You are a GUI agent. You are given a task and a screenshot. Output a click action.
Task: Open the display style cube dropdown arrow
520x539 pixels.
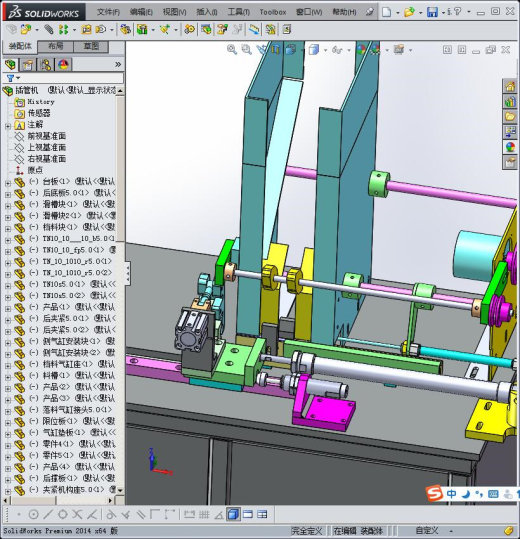[x=325, y=50]
